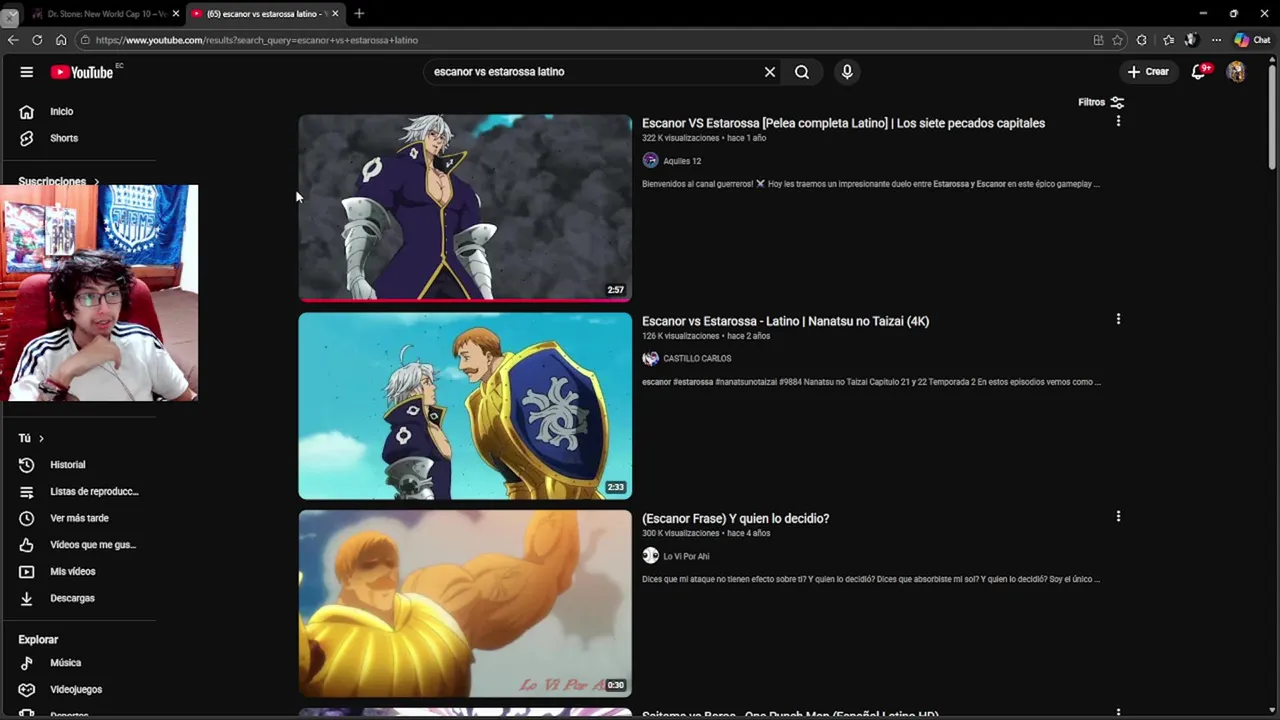Open Copilot Chat
Screen dimensions: 1280x720
click(1252, 40)
